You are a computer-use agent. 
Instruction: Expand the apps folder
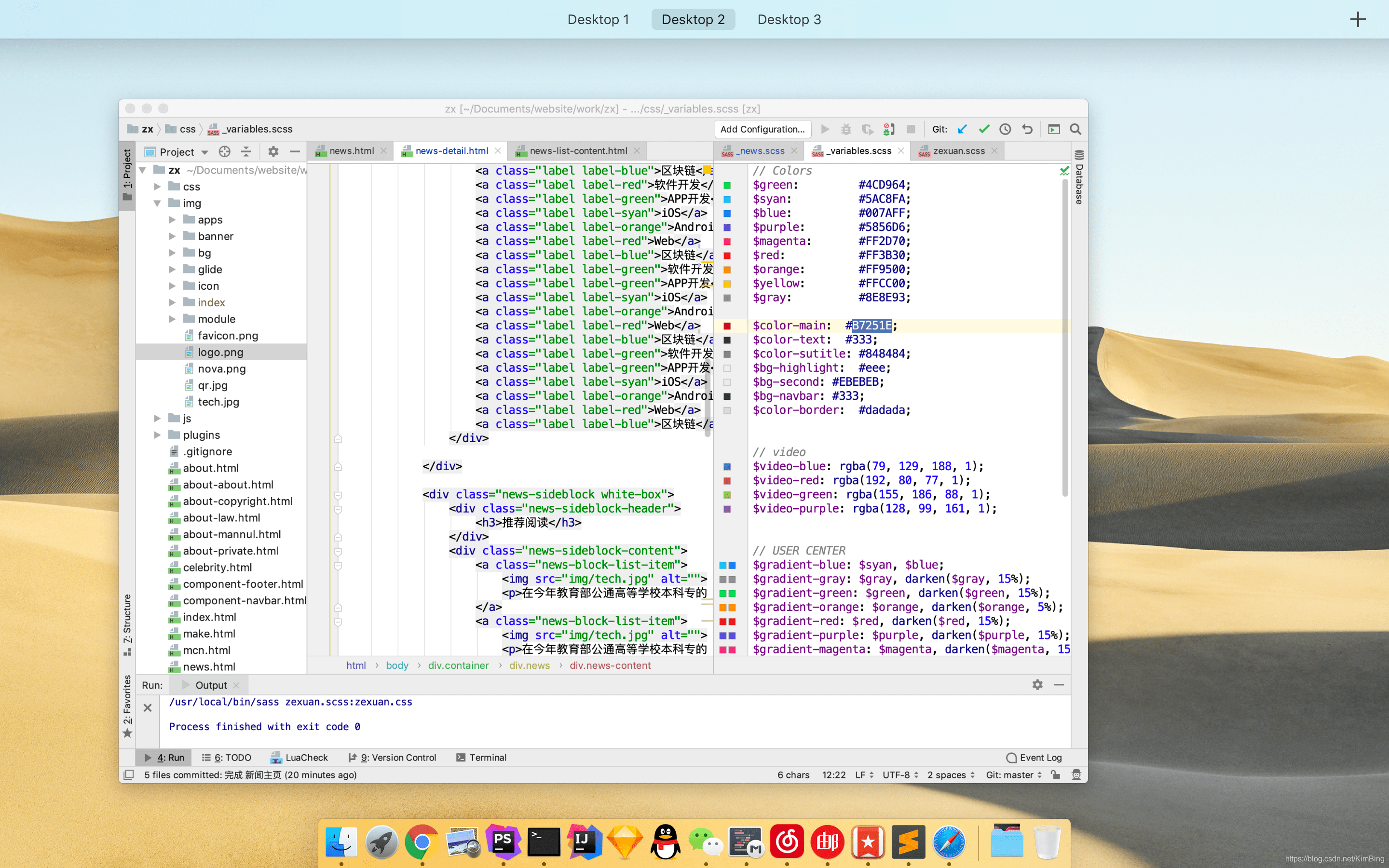pyautogui.click(x=172, y=220)
